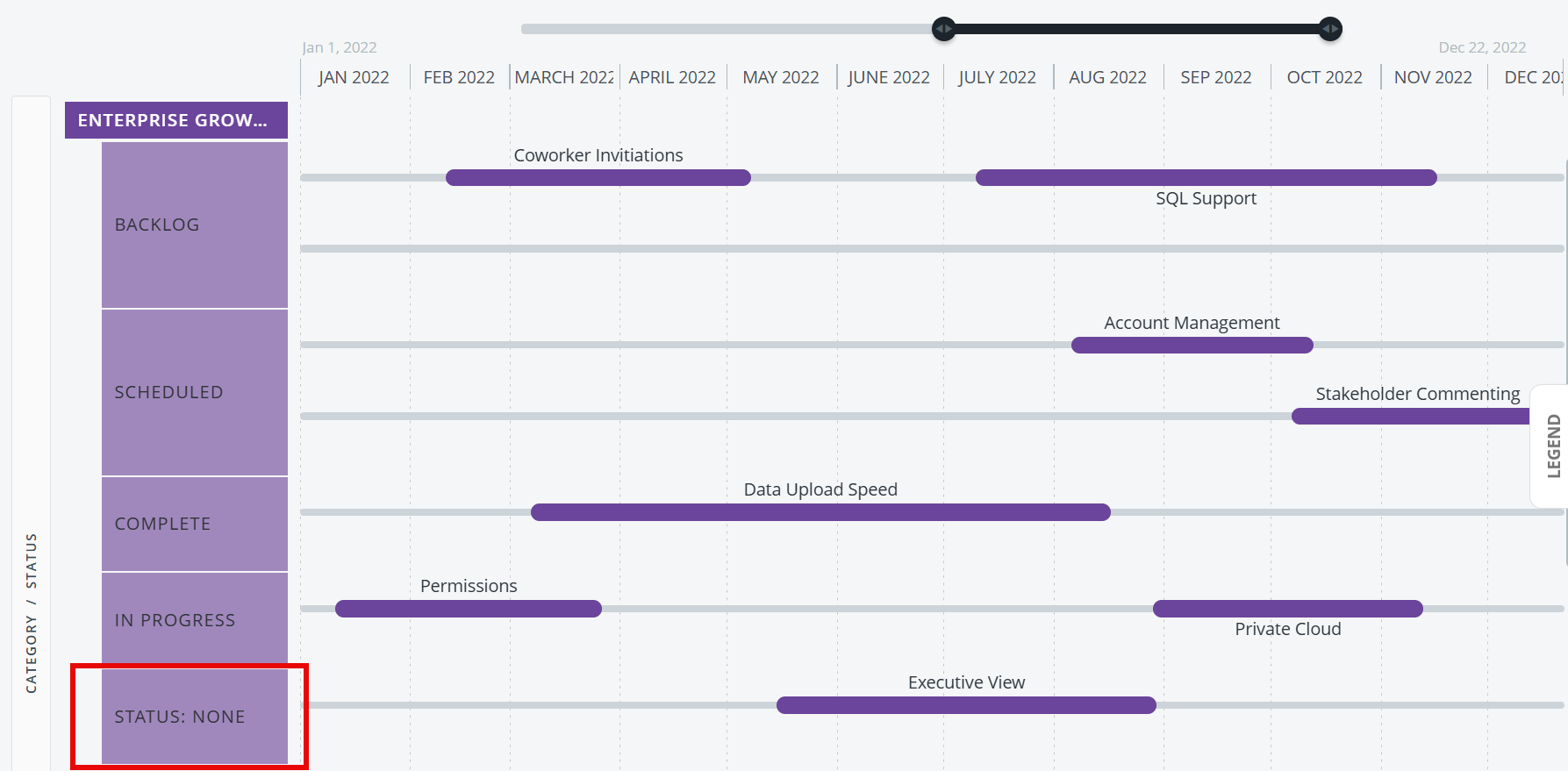
Task: Select the Backlog status row label
Action: tap(194, 225)
